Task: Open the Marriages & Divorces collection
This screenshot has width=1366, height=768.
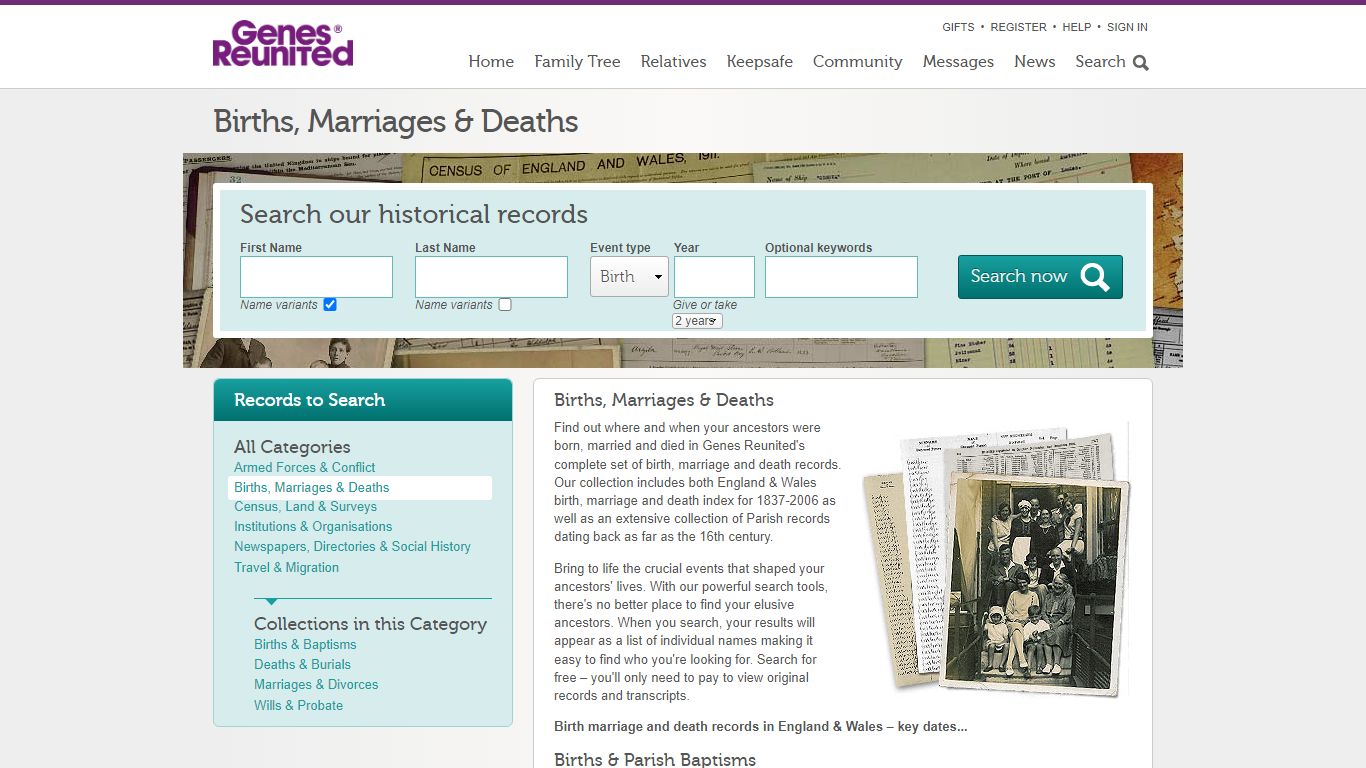Action: (x=316, y=684)
